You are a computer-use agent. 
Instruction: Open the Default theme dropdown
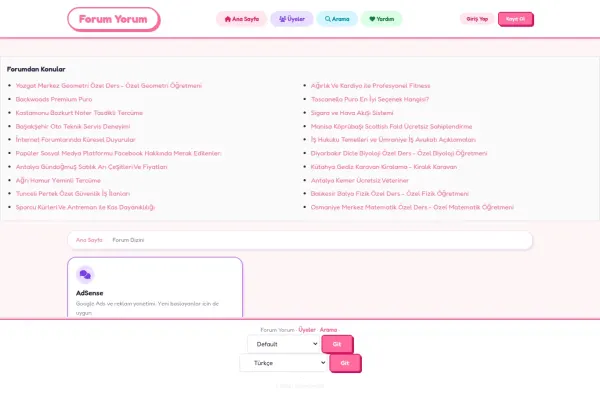283,344
